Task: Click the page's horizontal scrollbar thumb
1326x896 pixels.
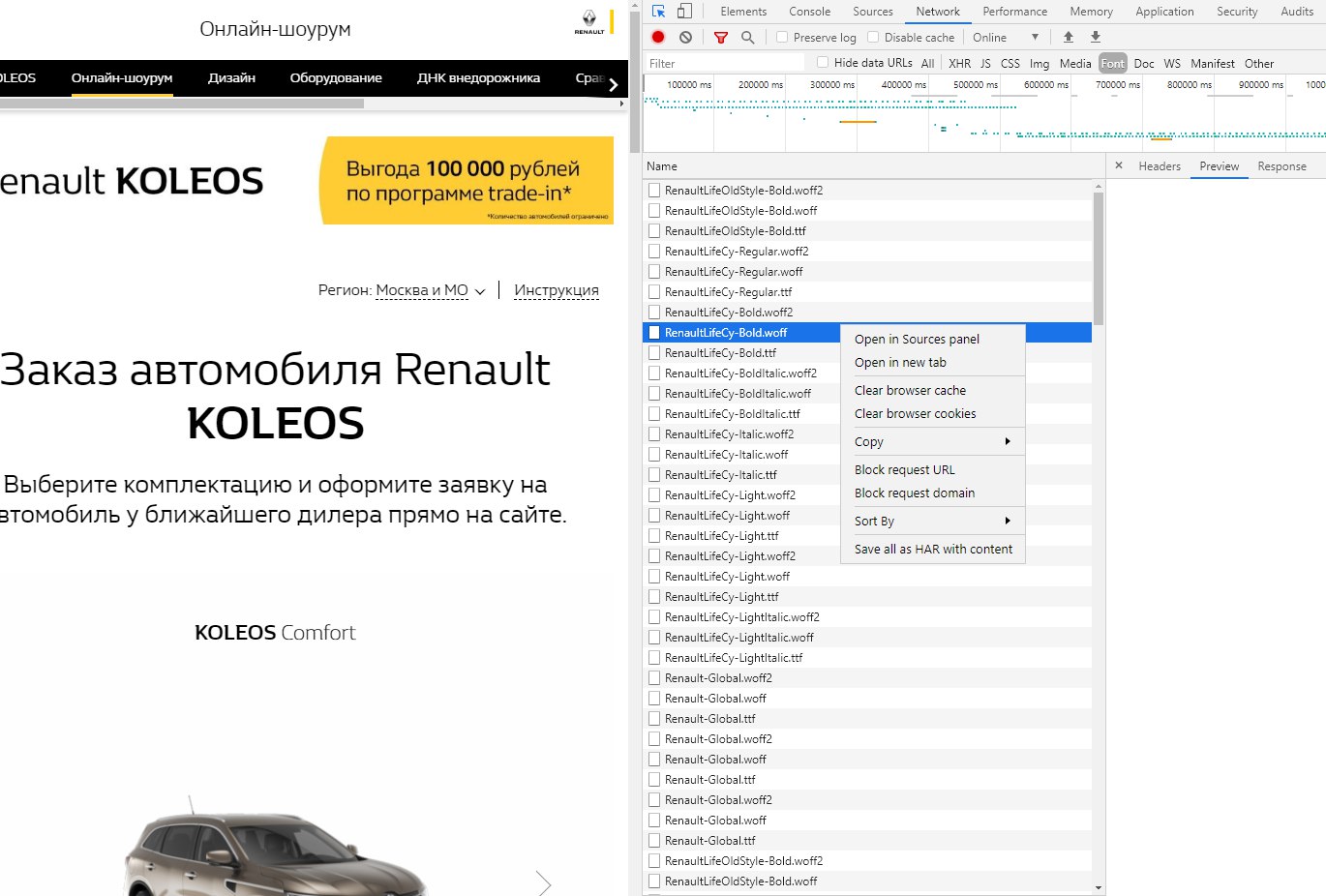Action: pyautogui.click(x=182, y=103)
